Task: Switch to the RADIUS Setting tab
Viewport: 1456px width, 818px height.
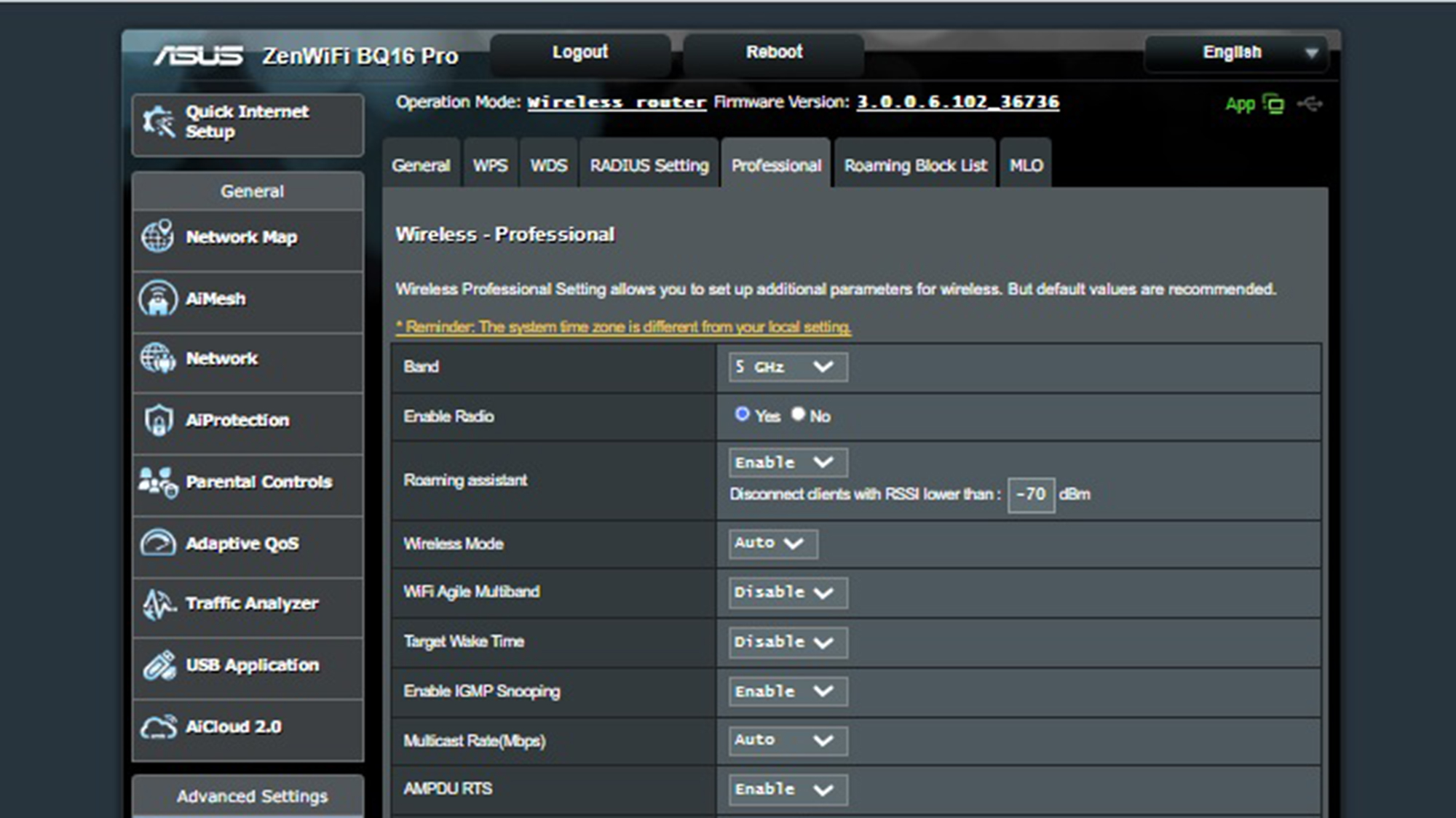Action: pyautogui.click(x=649, y=164)
